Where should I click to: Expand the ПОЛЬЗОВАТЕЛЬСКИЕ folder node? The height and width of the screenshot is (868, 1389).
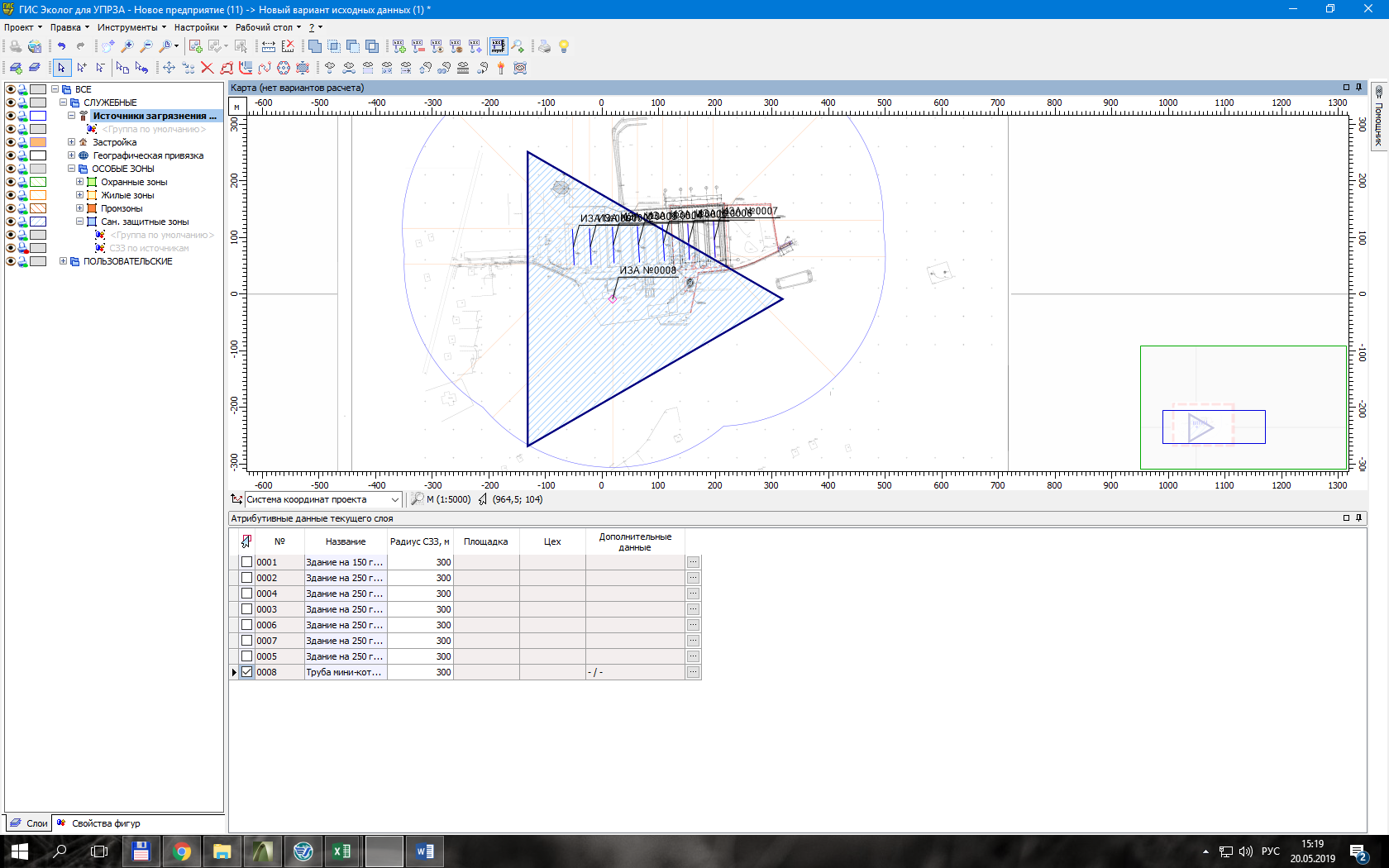63,261
